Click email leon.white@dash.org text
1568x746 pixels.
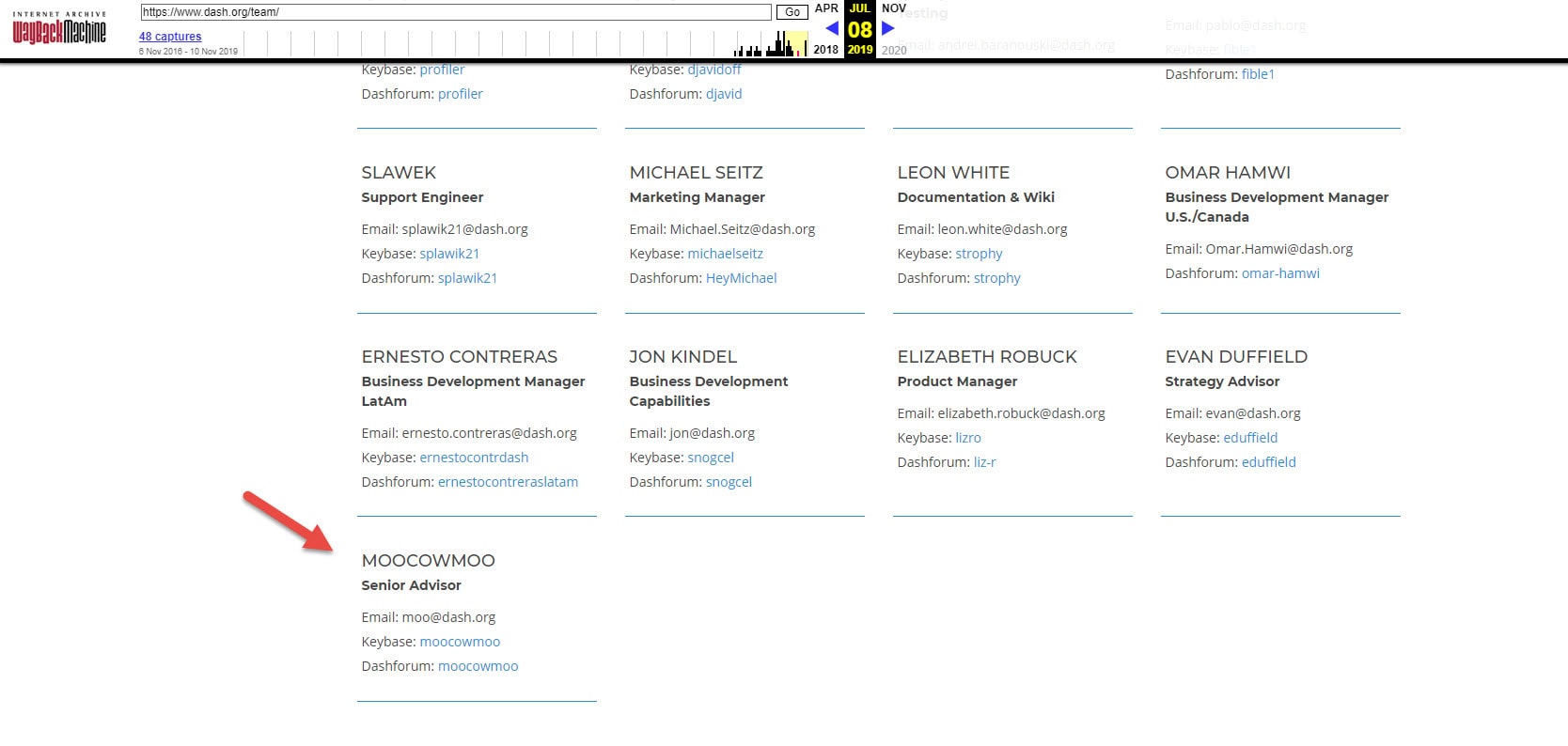click(1002, 229)
